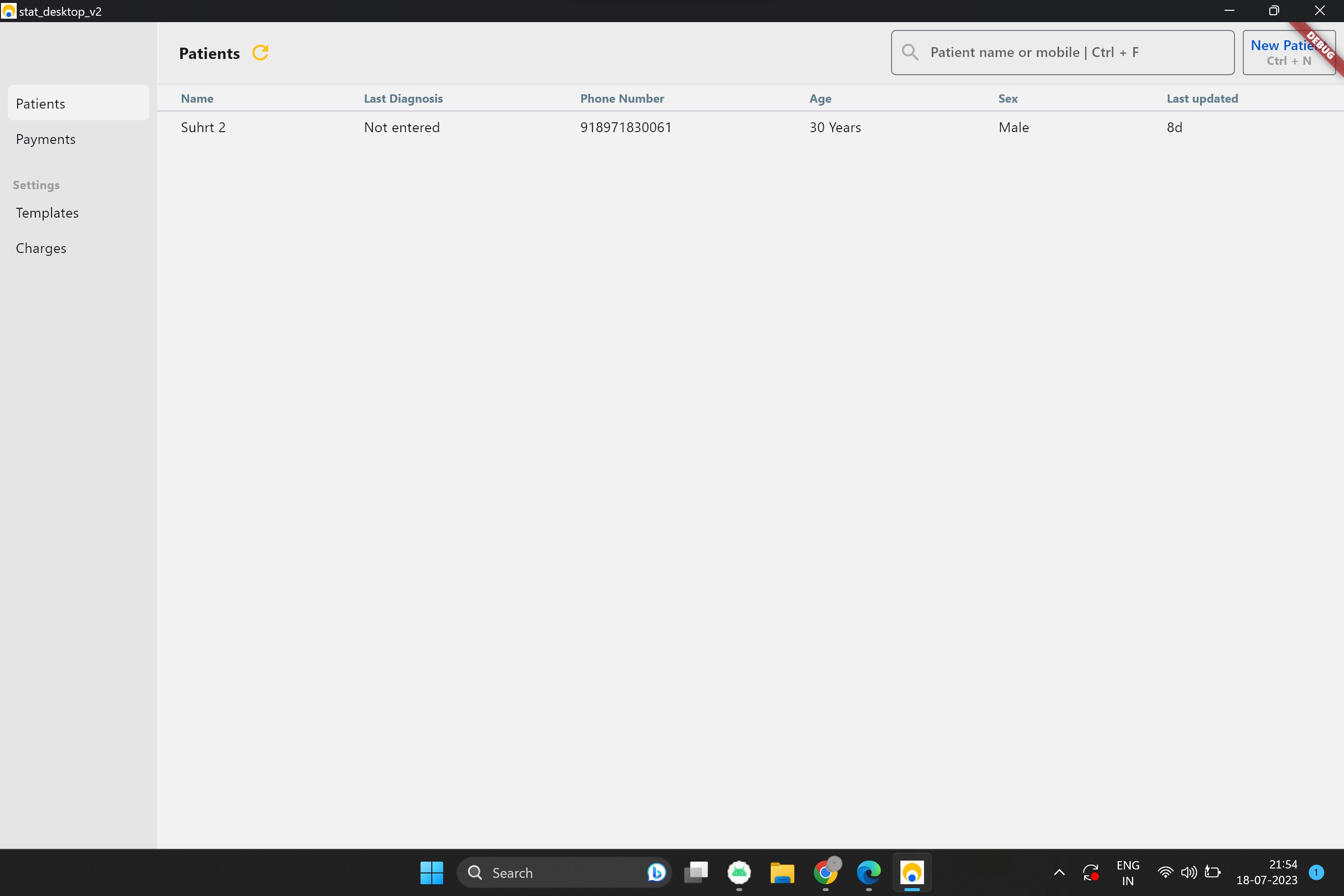Open the Payments section
The height and width of the screenshot is (896, 1344).
pyautogui.click(x=46, y=139)
